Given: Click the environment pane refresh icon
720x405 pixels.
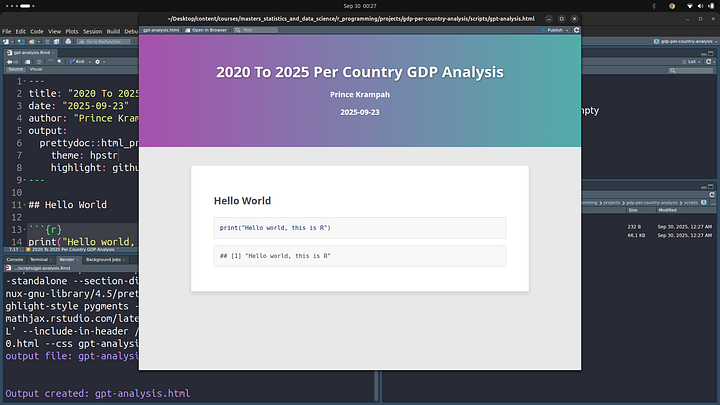Looking at the screenshot, I should pos(709,62).
